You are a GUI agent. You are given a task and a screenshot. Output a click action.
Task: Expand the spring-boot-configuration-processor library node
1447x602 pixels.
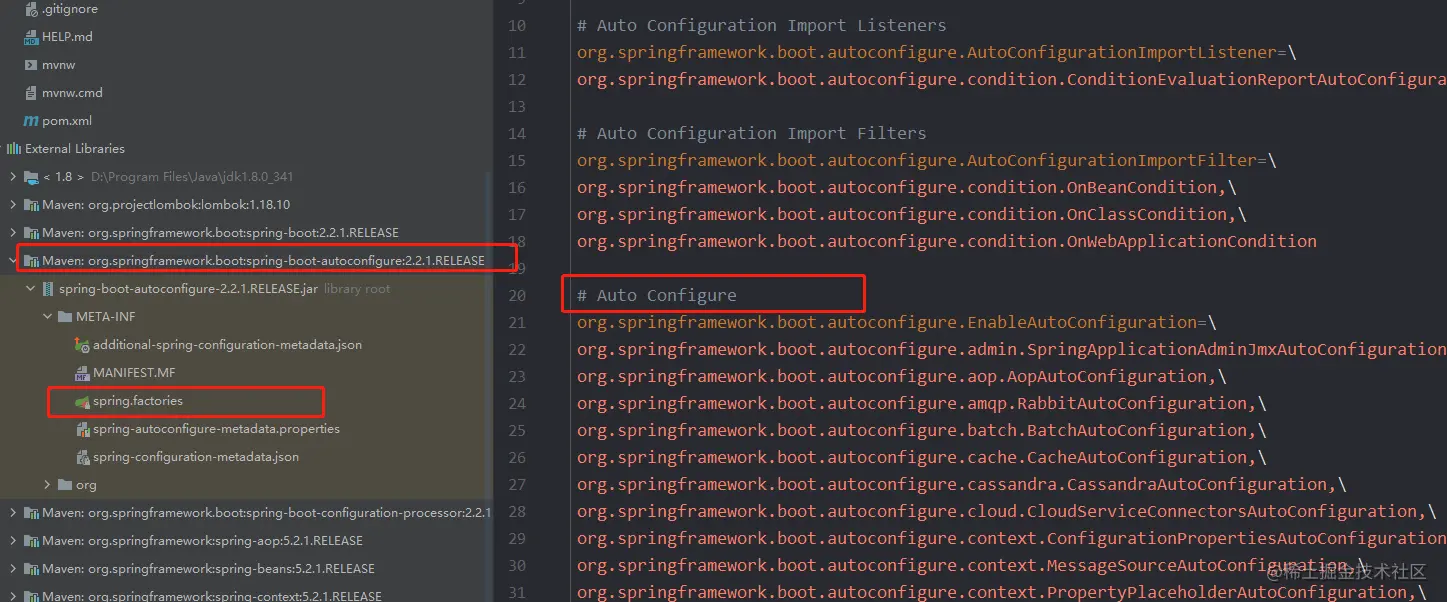tap(12, 513)
